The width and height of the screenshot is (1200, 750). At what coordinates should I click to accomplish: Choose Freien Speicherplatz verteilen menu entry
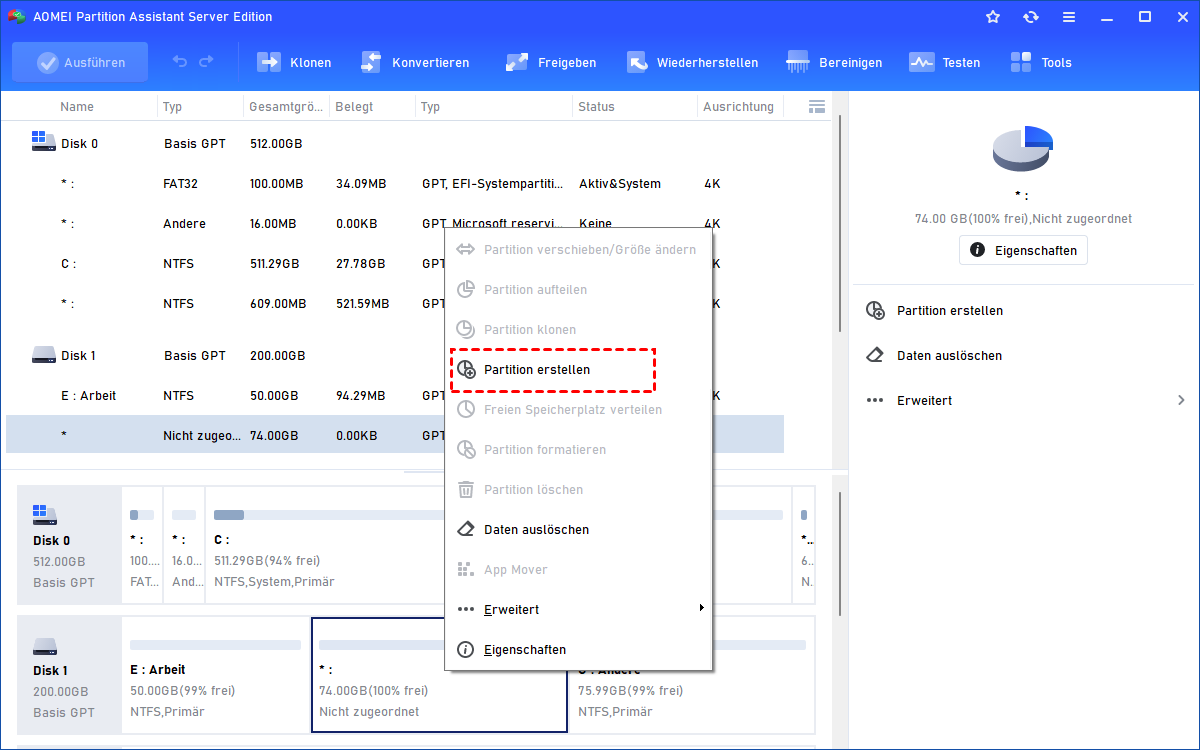[578, 409]
